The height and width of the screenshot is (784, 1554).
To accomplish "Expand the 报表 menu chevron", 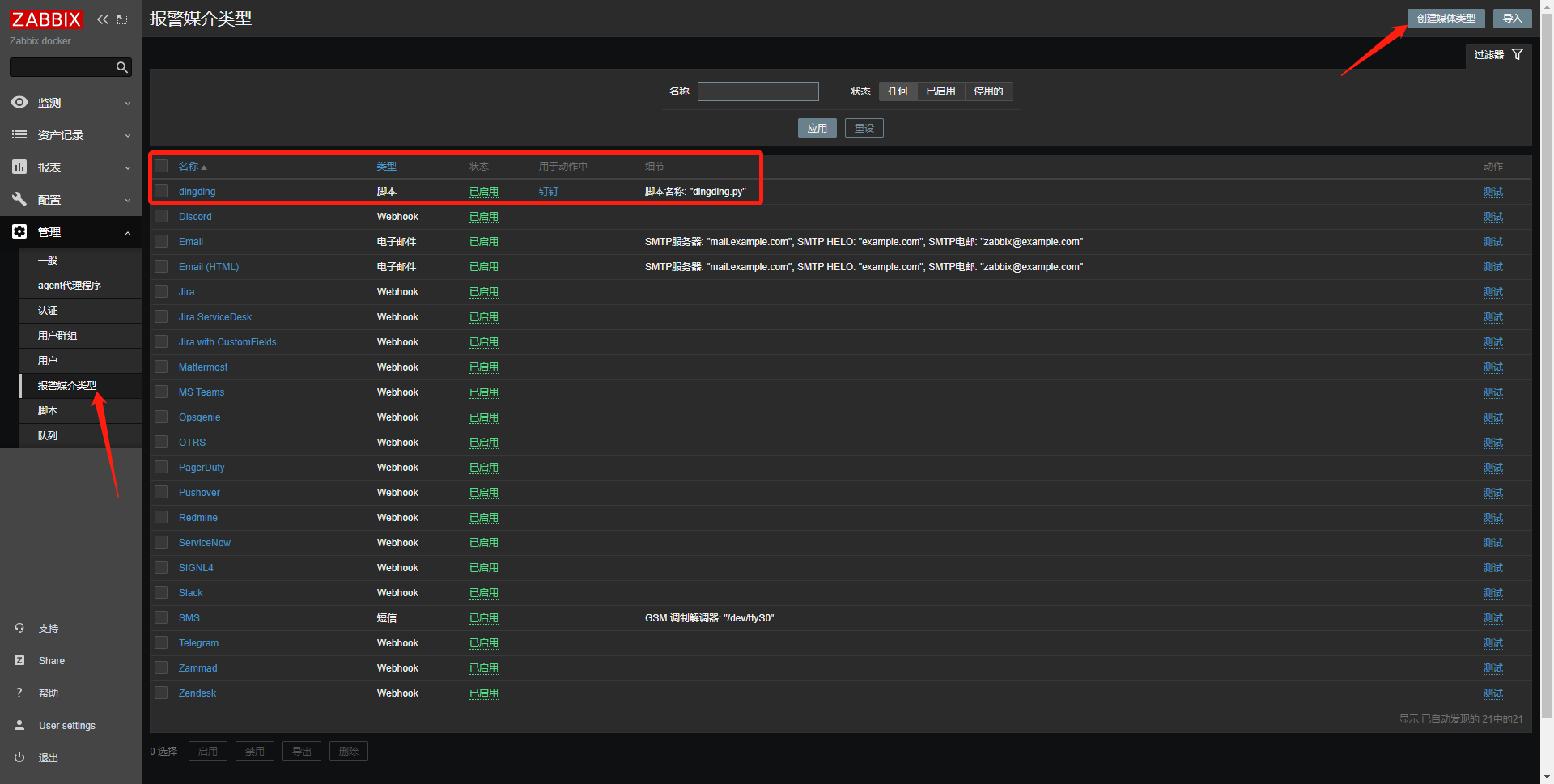I will (x=128, y=168).
